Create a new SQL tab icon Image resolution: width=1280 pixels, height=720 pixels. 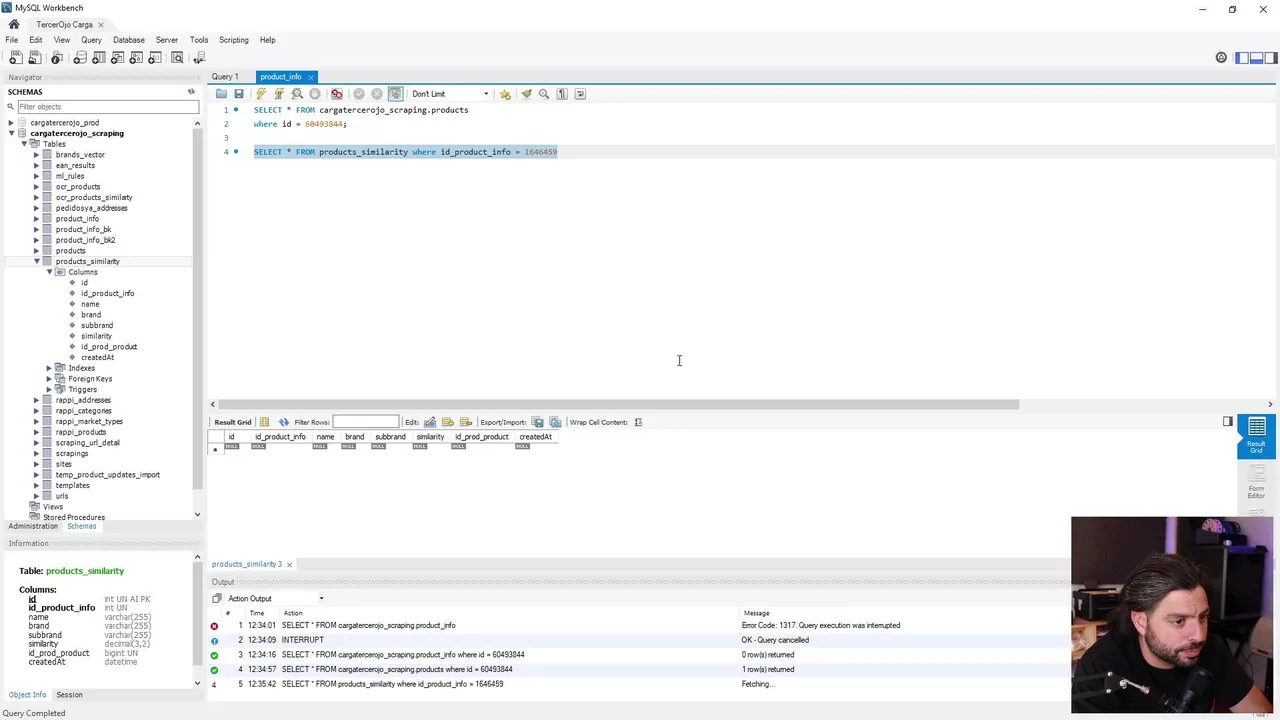click(15, 58)
